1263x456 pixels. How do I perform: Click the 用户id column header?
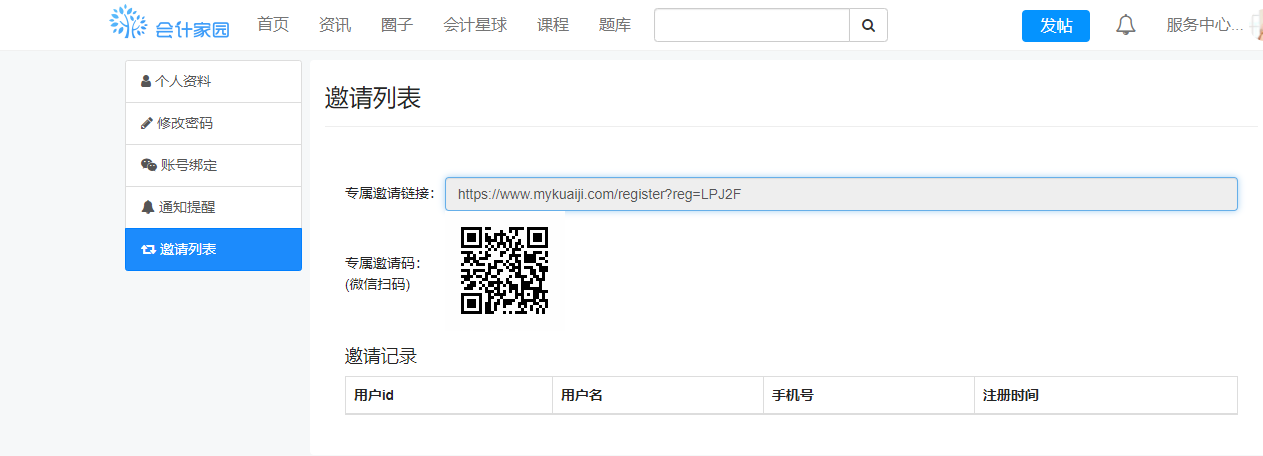coord(449,395)
